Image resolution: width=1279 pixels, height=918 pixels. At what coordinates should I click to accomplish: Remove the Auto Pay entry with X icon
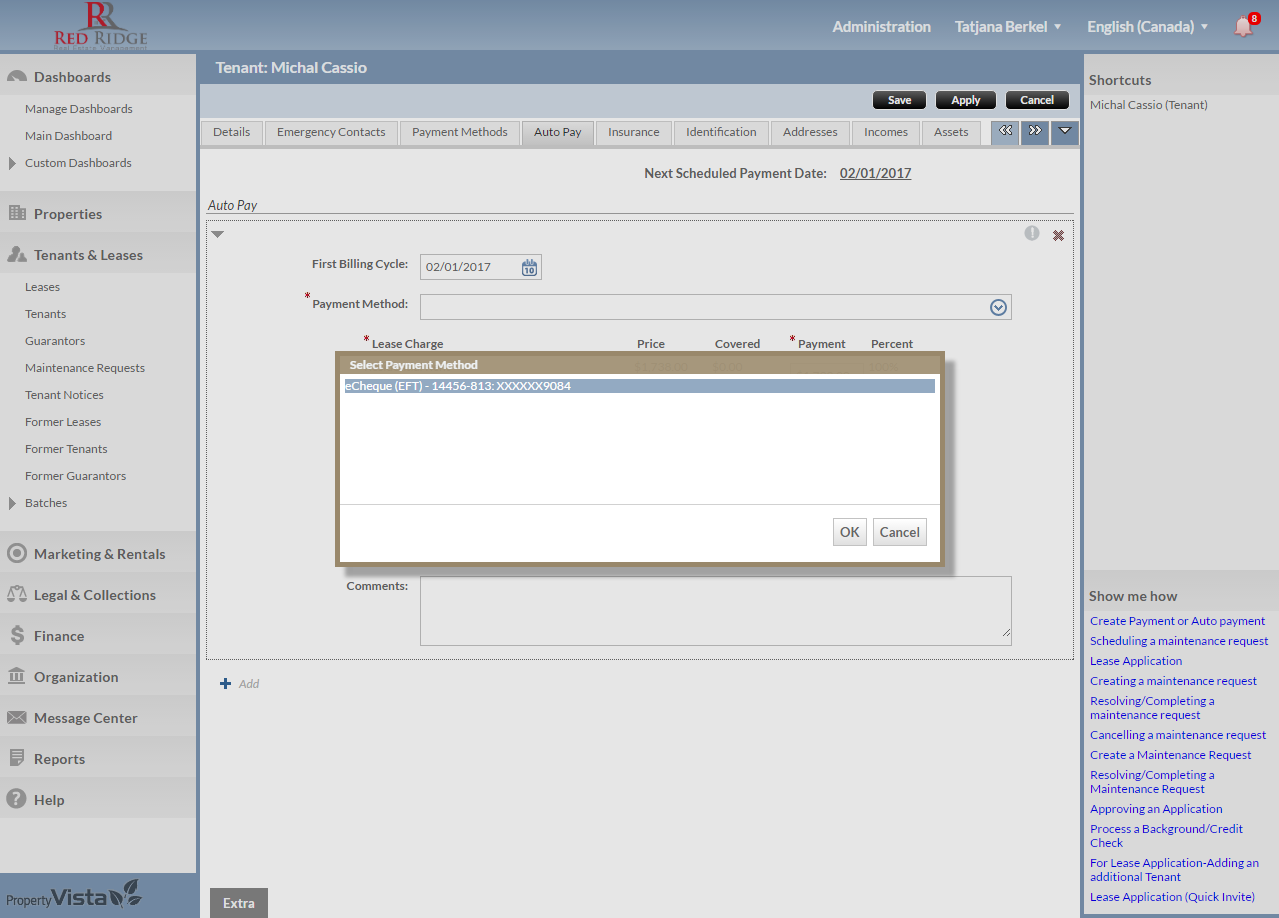(x=1058, y=235)
